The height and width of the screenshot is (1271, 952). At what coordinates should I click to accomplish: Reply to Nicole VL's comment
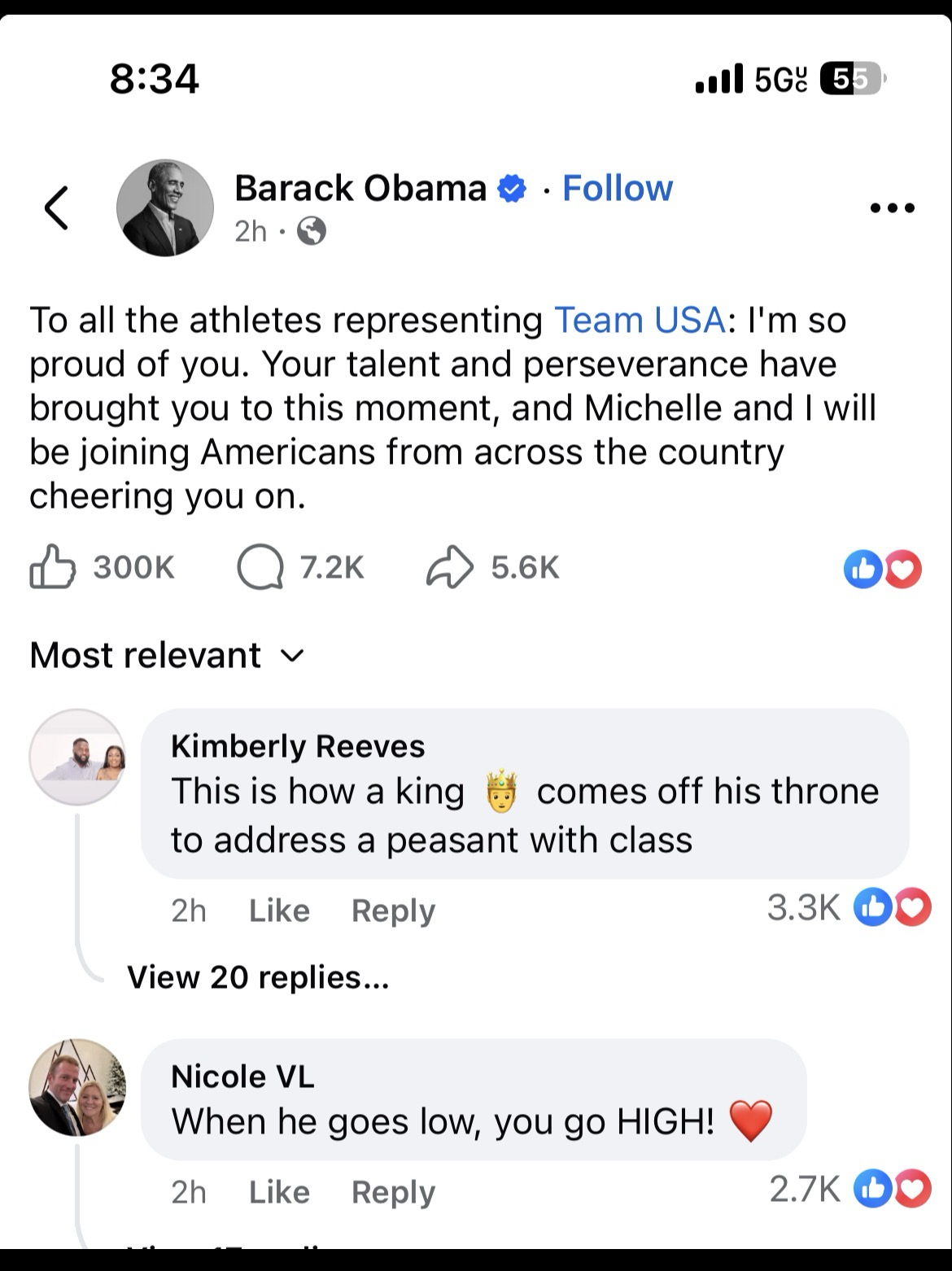point(393,1192)
